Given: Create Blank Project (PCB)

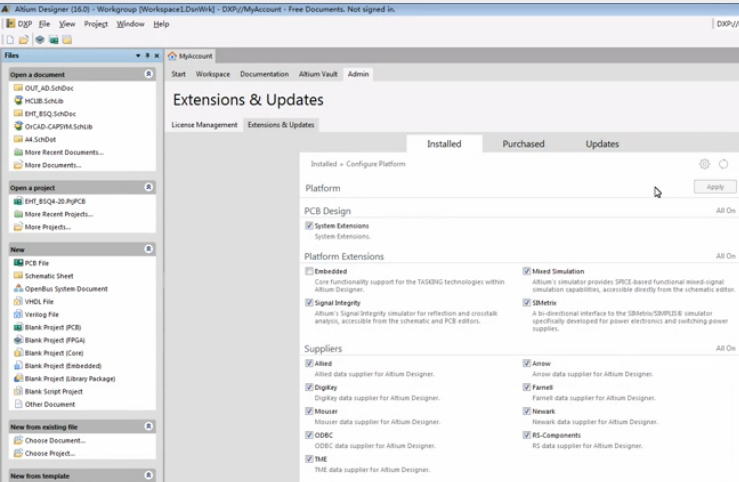Looking at the screenshot, I should pyautogui.click(x=53, y=327).
